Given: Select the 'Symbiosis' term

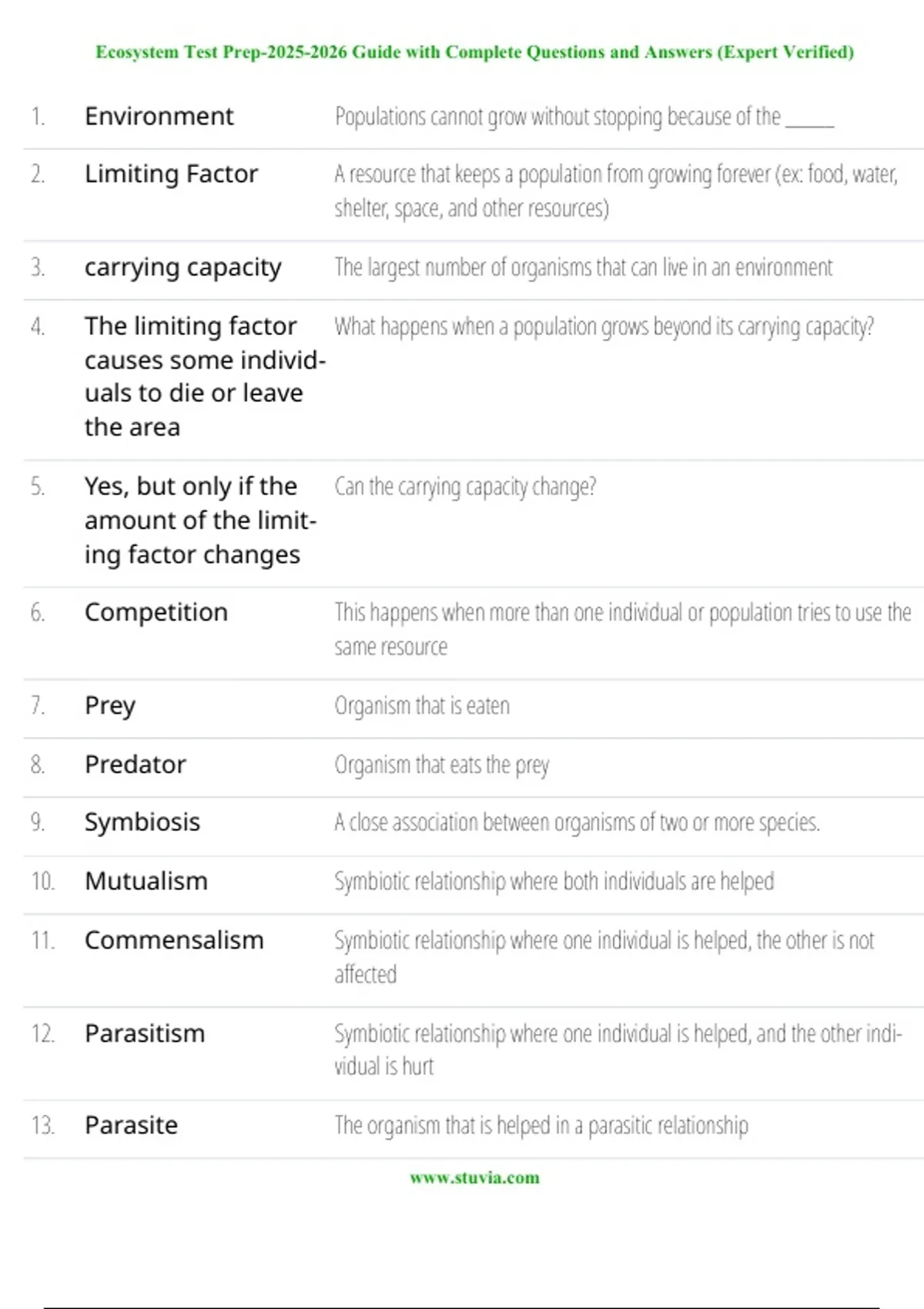Looking at the screenshot, I should (142, 822).
